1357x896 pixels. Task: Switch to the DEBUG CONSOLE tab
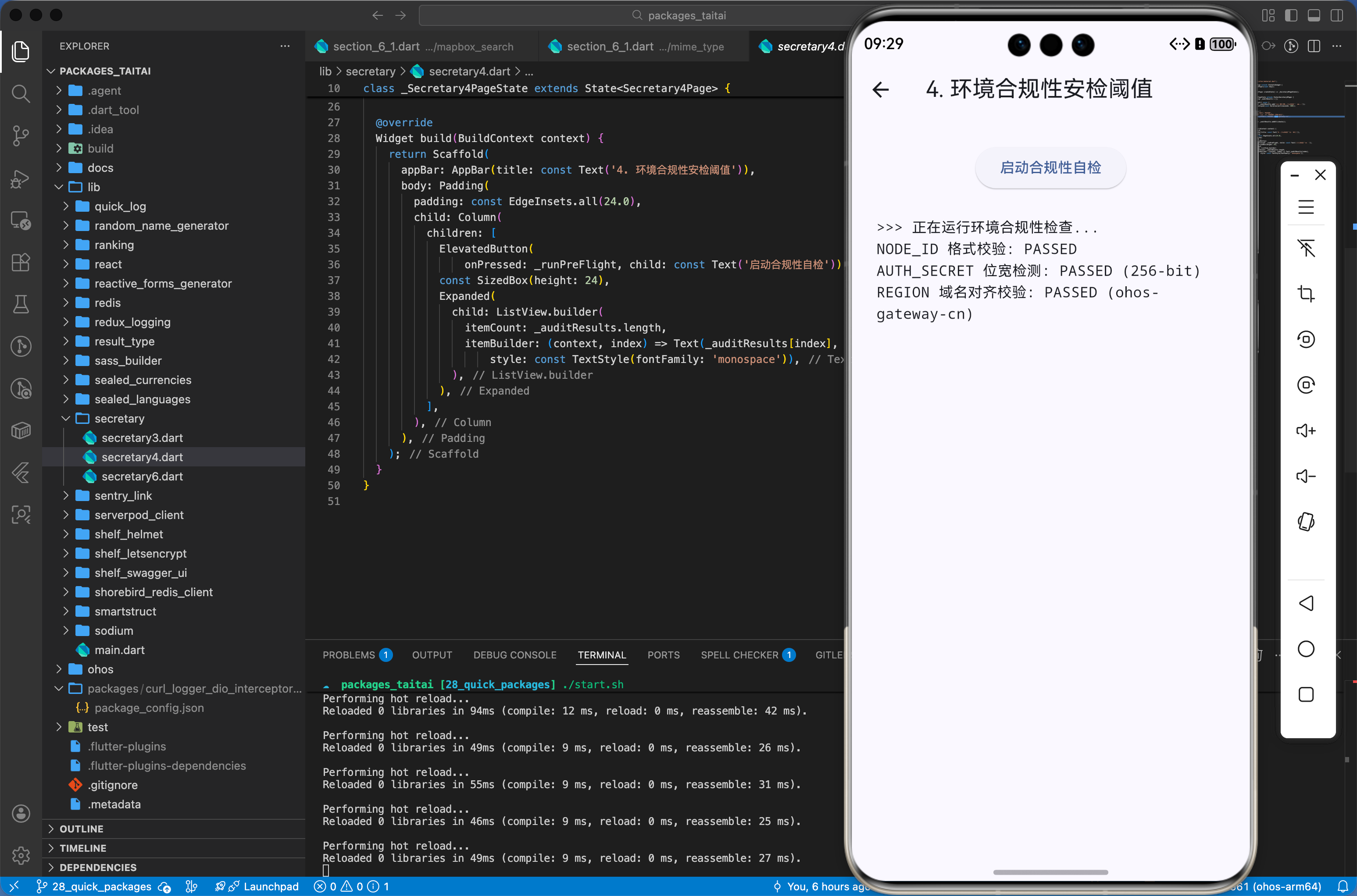[514, 655]
